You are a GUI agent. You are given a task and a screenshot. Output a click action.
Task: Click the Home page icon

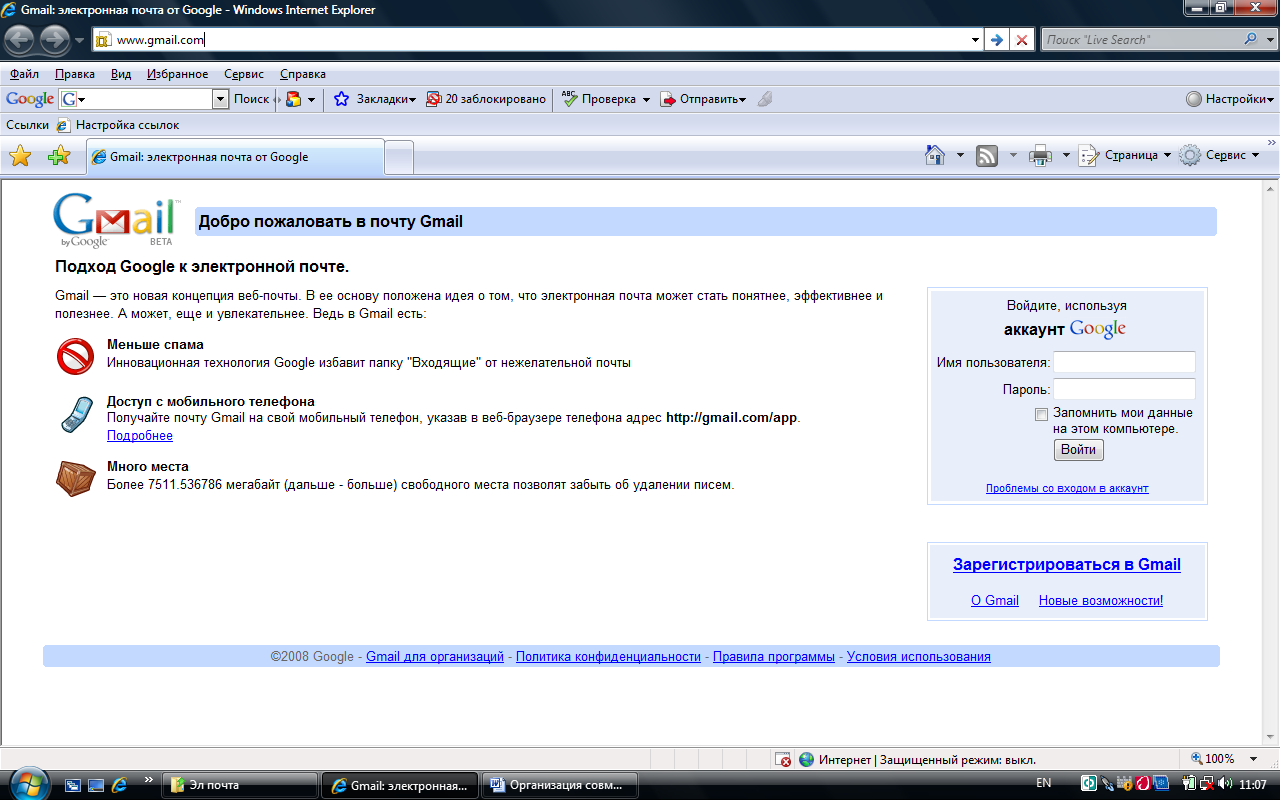935,155
